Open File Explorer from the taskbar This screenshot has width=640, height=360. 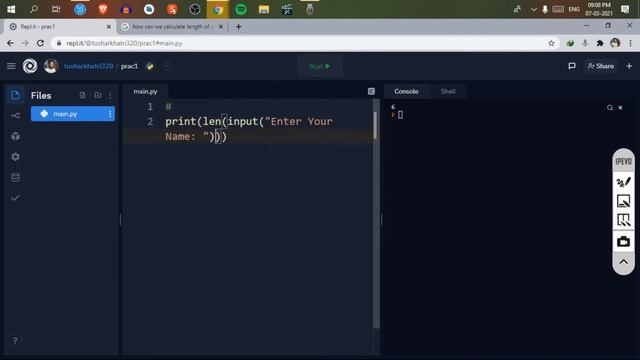[x=264, y=9]
